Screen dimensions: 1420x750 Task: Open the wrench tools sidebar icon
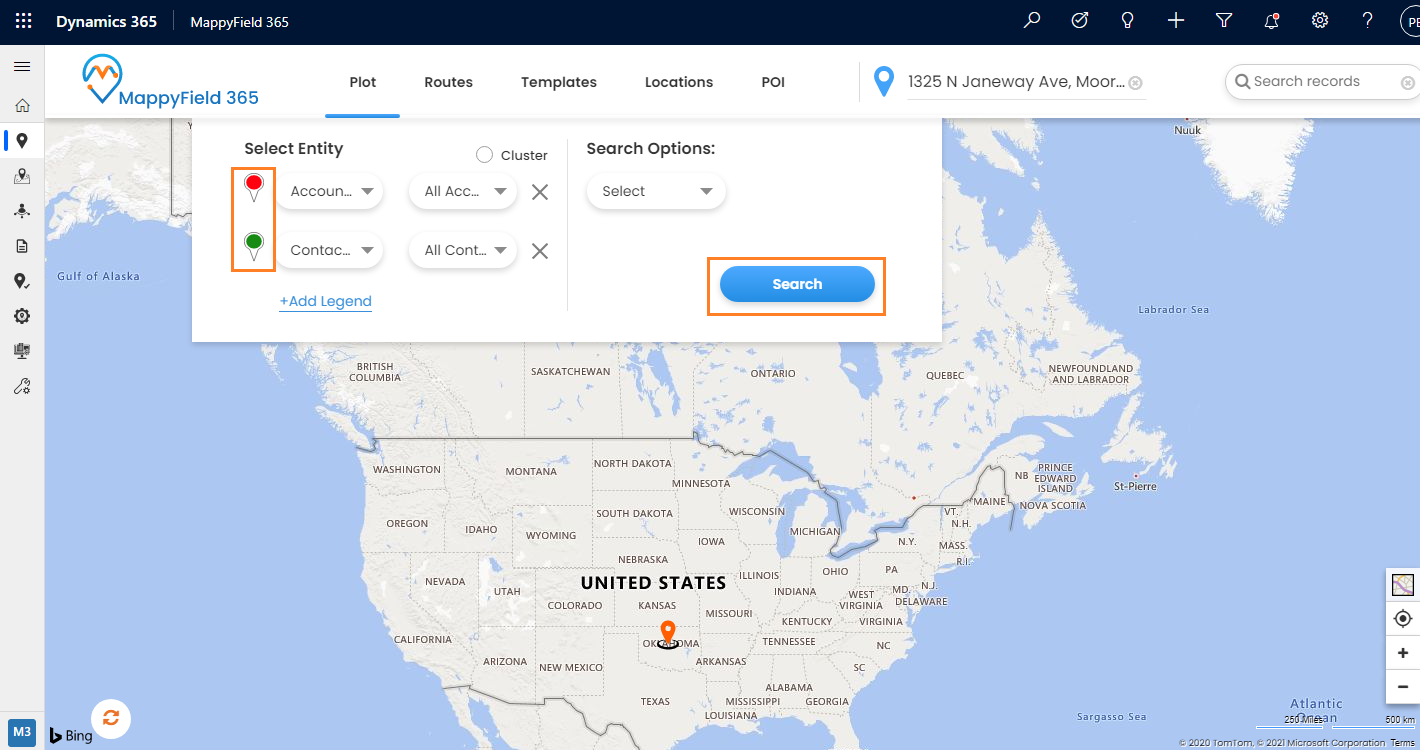[x=22, y=386]
